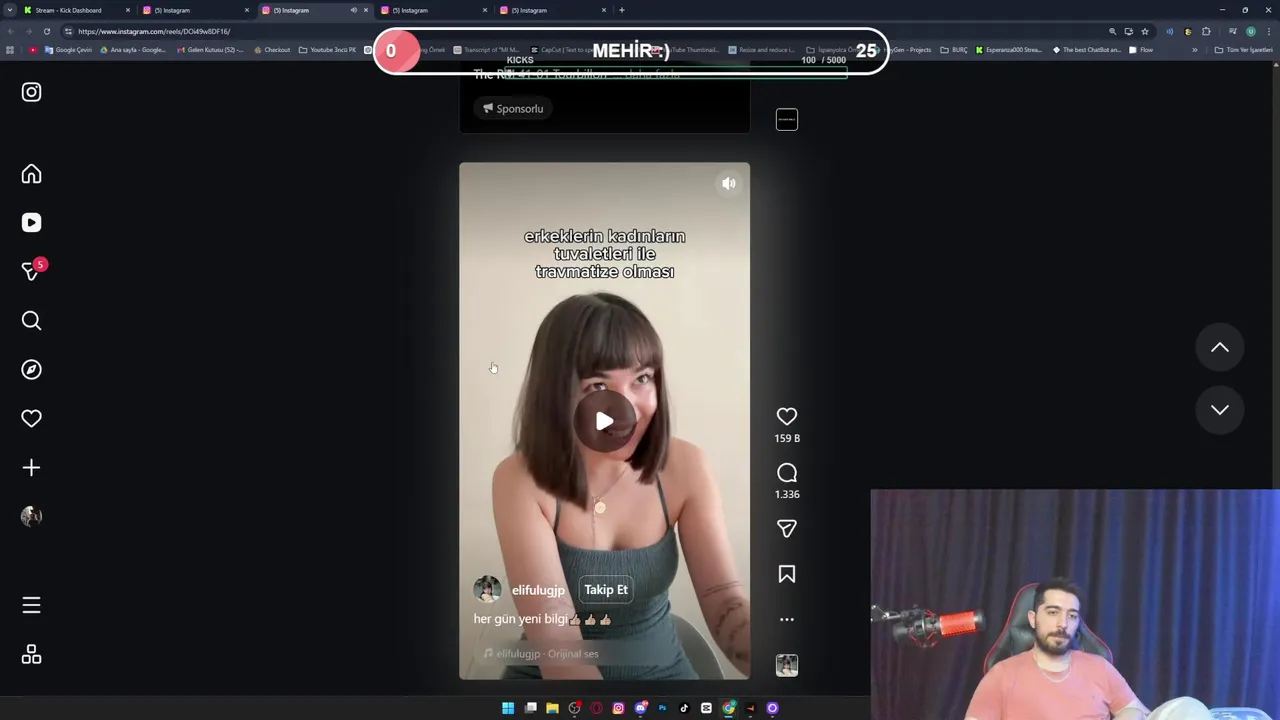1280x720 pixels.
Task: Show hidden bookmarks overflow chevron
Action: click(x=1194, y=50)
